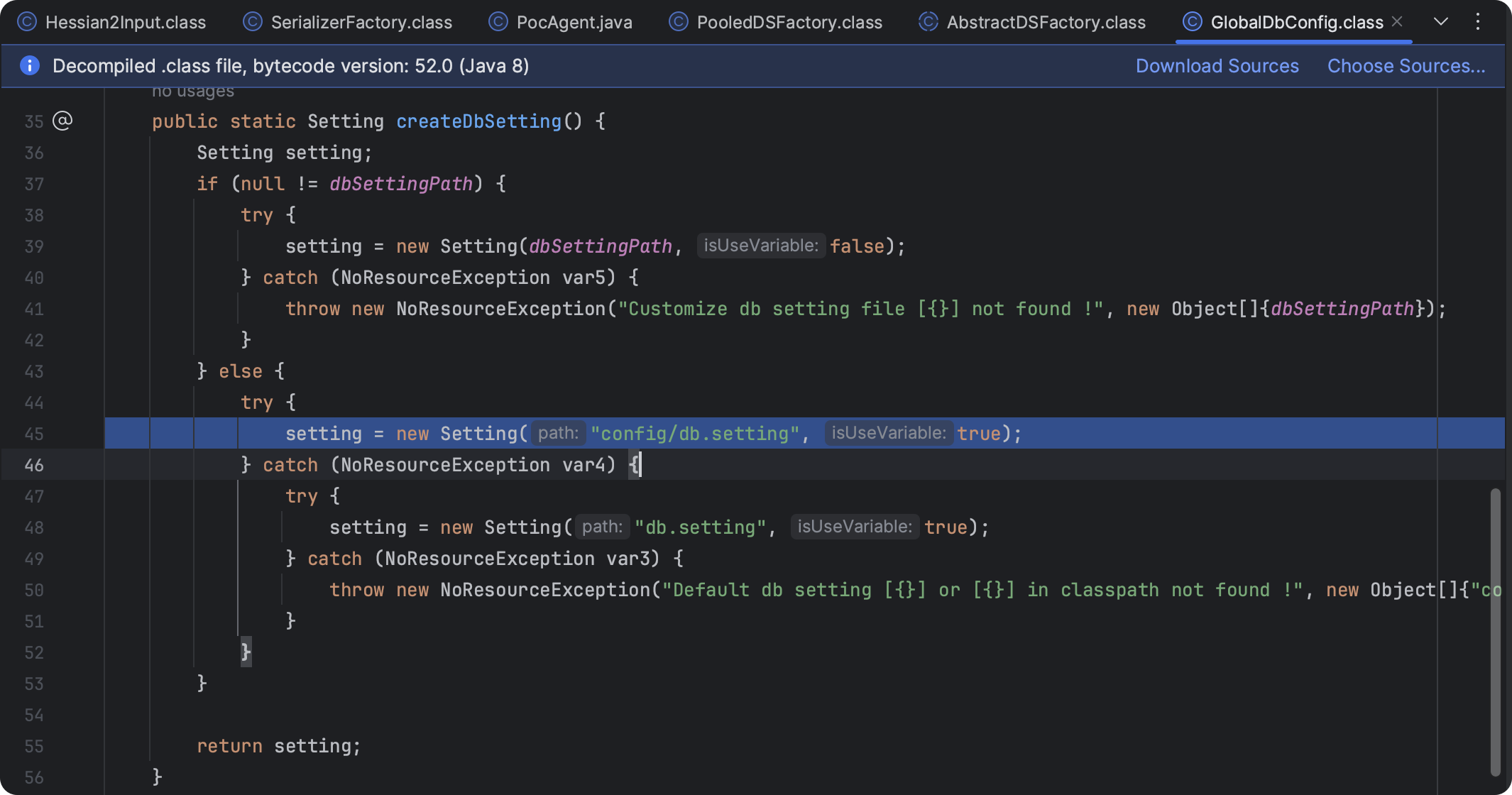This screenshot has height=795, width=1512.
Task: Click the 'else' keyword on line 43
Action: click(x=240, y=371)
